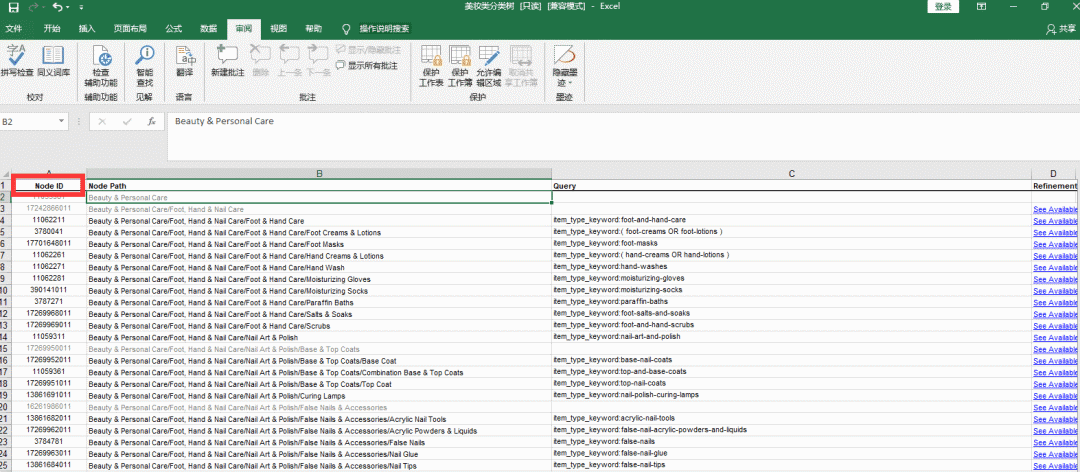Open the 文件 File tab

coord(14,29)
